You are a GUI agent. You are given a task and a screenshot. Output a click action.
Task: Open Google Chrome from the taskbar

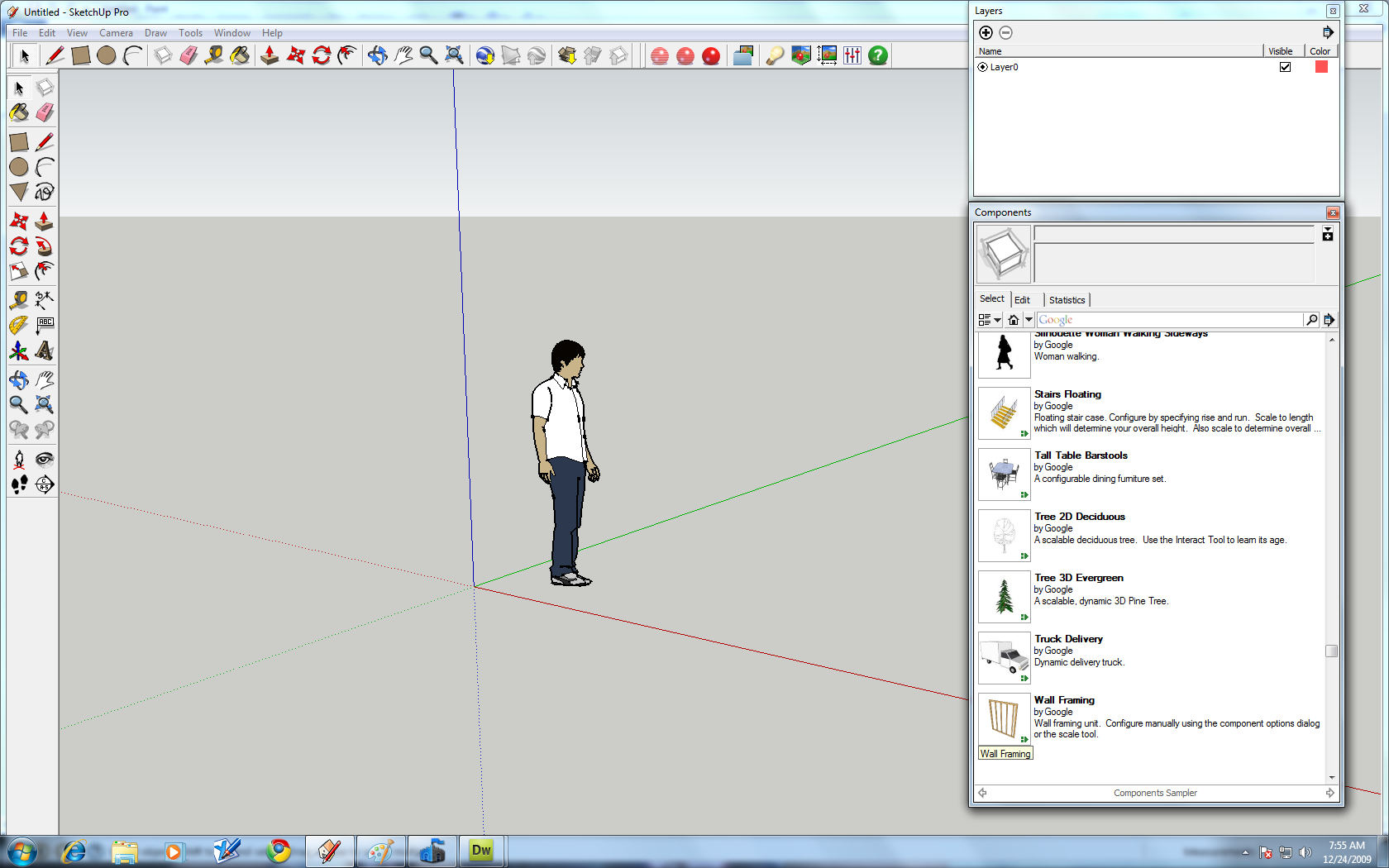click(279, 851)
